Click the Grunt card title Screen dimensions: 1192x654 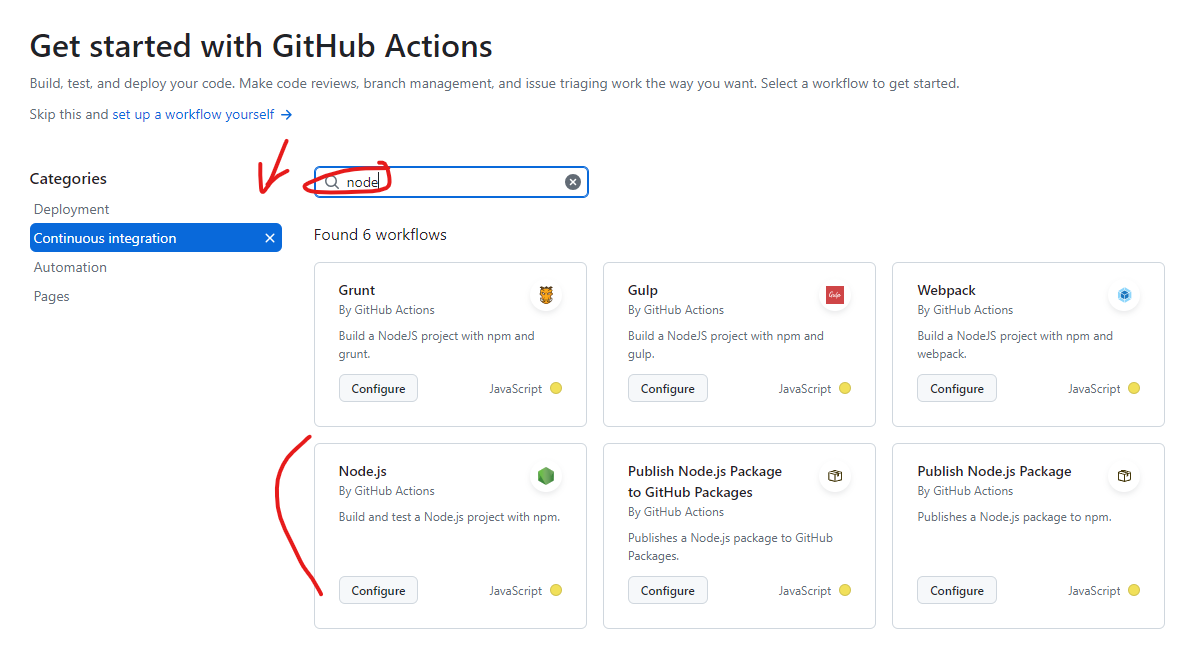(x=357, y=290)
